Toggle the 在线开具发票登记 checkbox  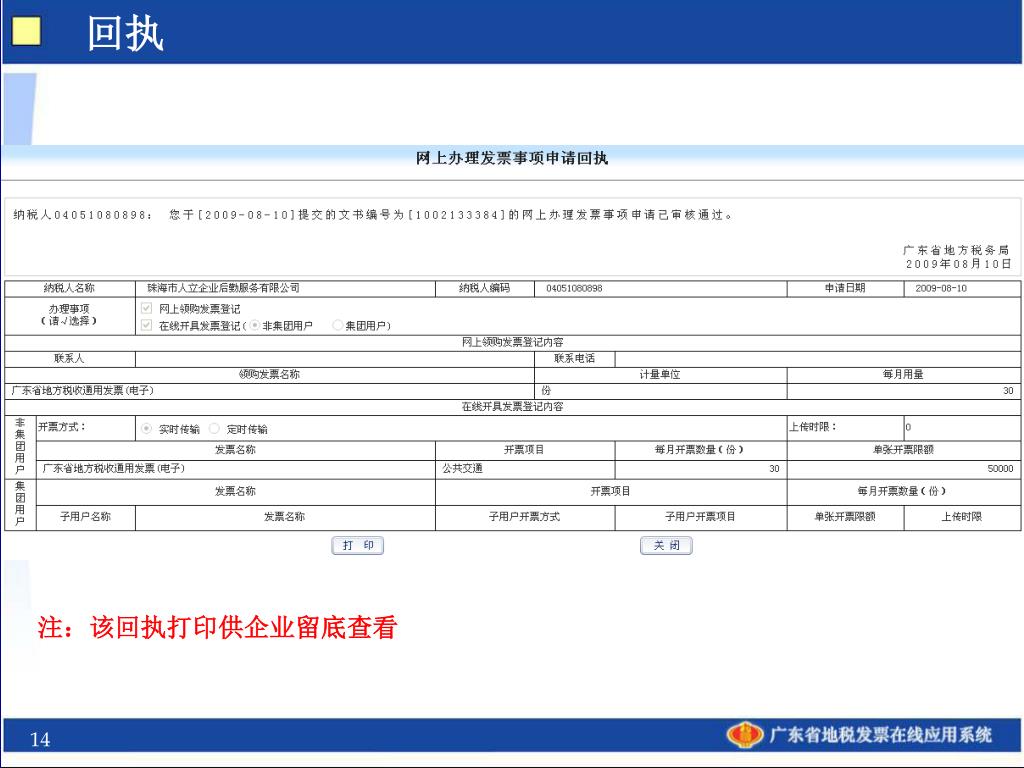[x=147, y=325]
